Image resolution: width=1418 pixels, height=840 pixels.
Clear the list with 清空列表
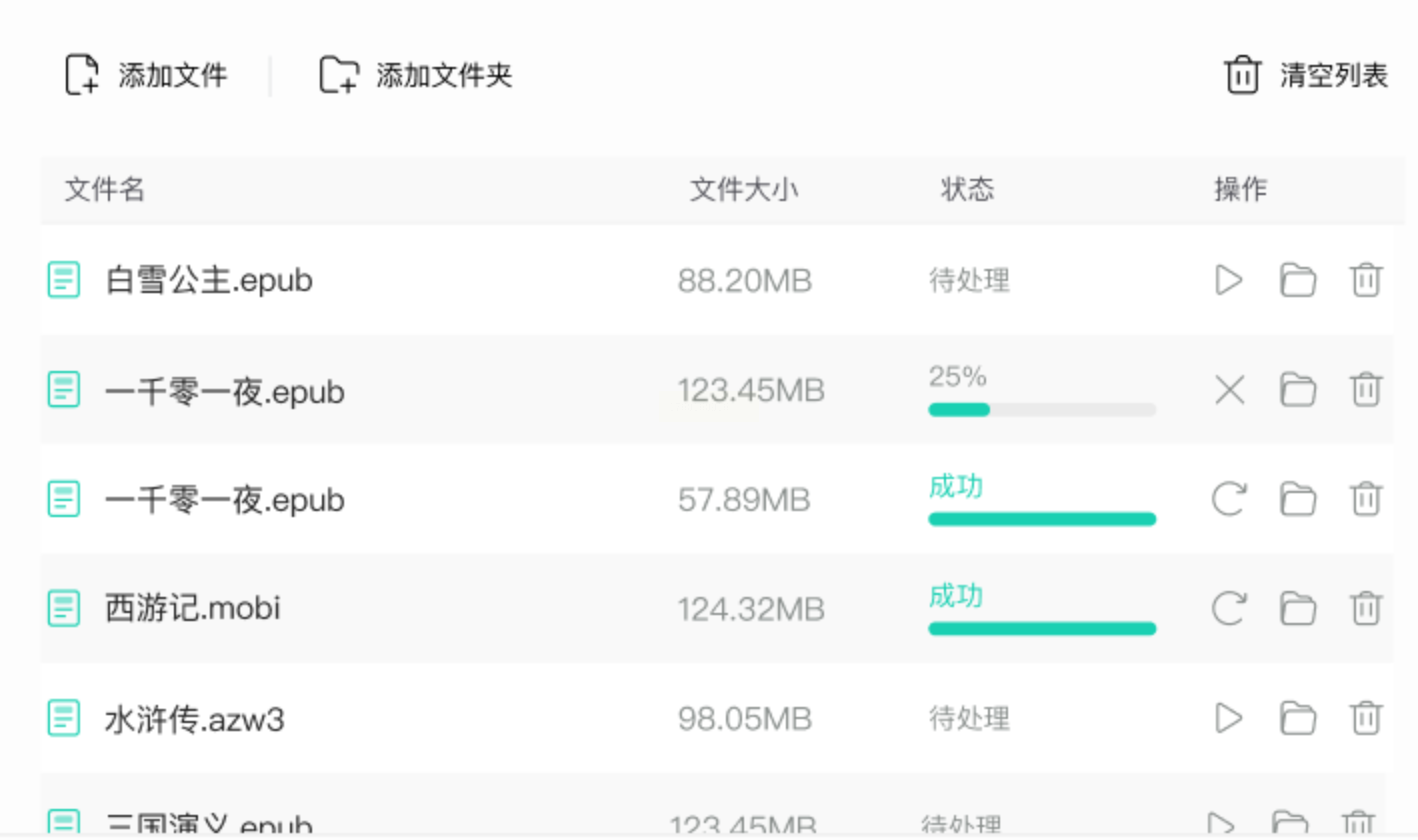[1306, 76]
